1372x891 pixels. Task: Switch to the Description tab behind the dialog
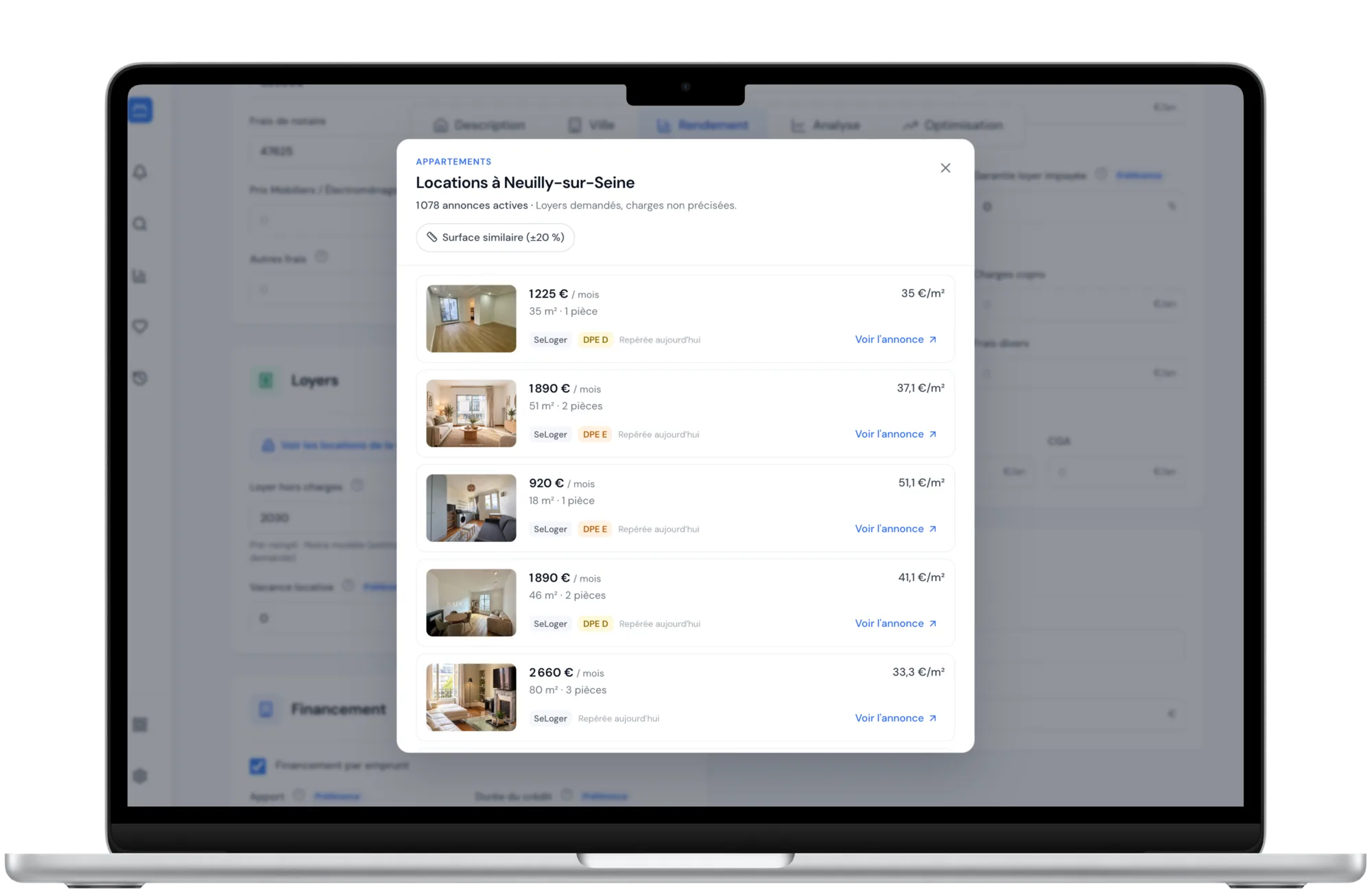pos(480,126)
